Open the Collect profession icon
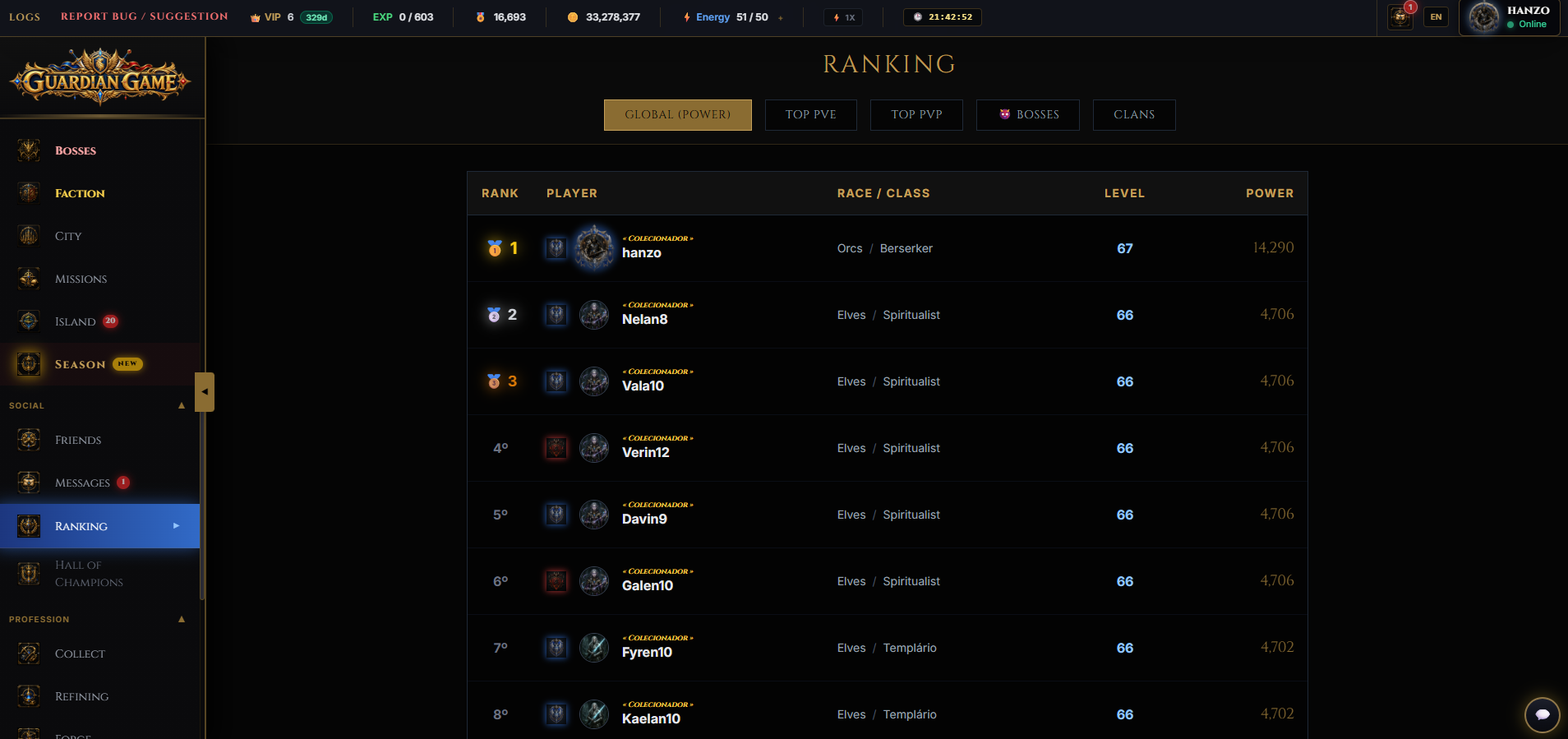The image size is (1568, 739). [29, 654]
